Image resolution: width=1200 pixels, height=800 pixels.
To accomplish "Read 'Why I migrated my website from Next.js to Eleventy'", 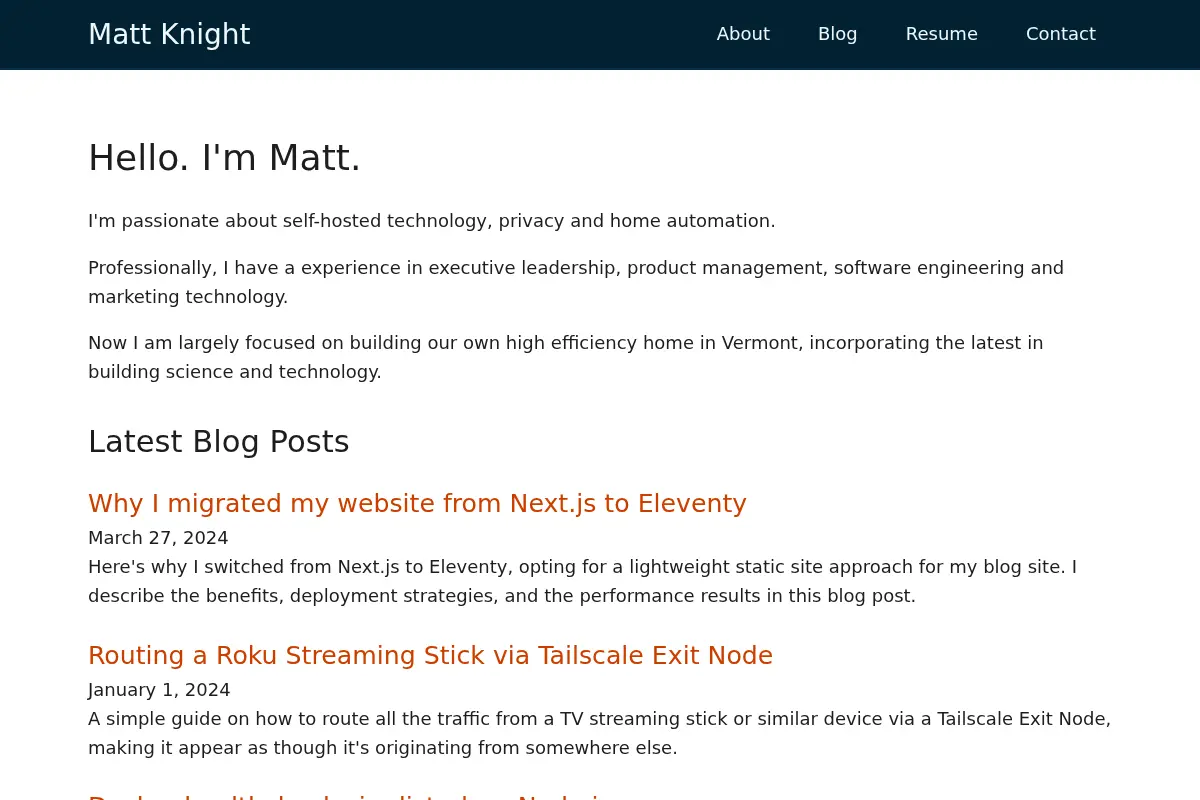I will (417, 503).
